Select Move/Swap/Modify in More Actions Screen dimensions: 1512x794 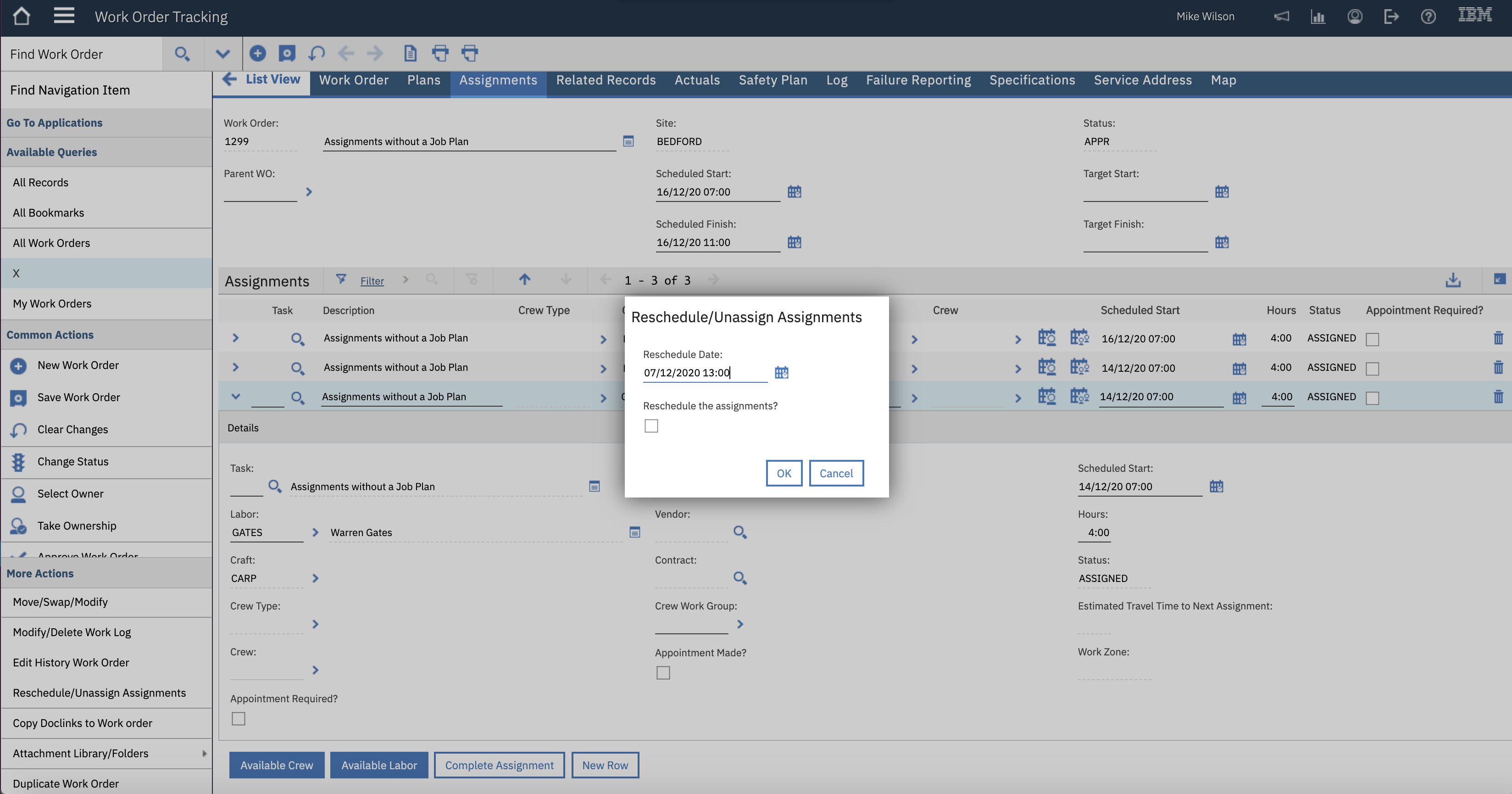tap(61, 602)
